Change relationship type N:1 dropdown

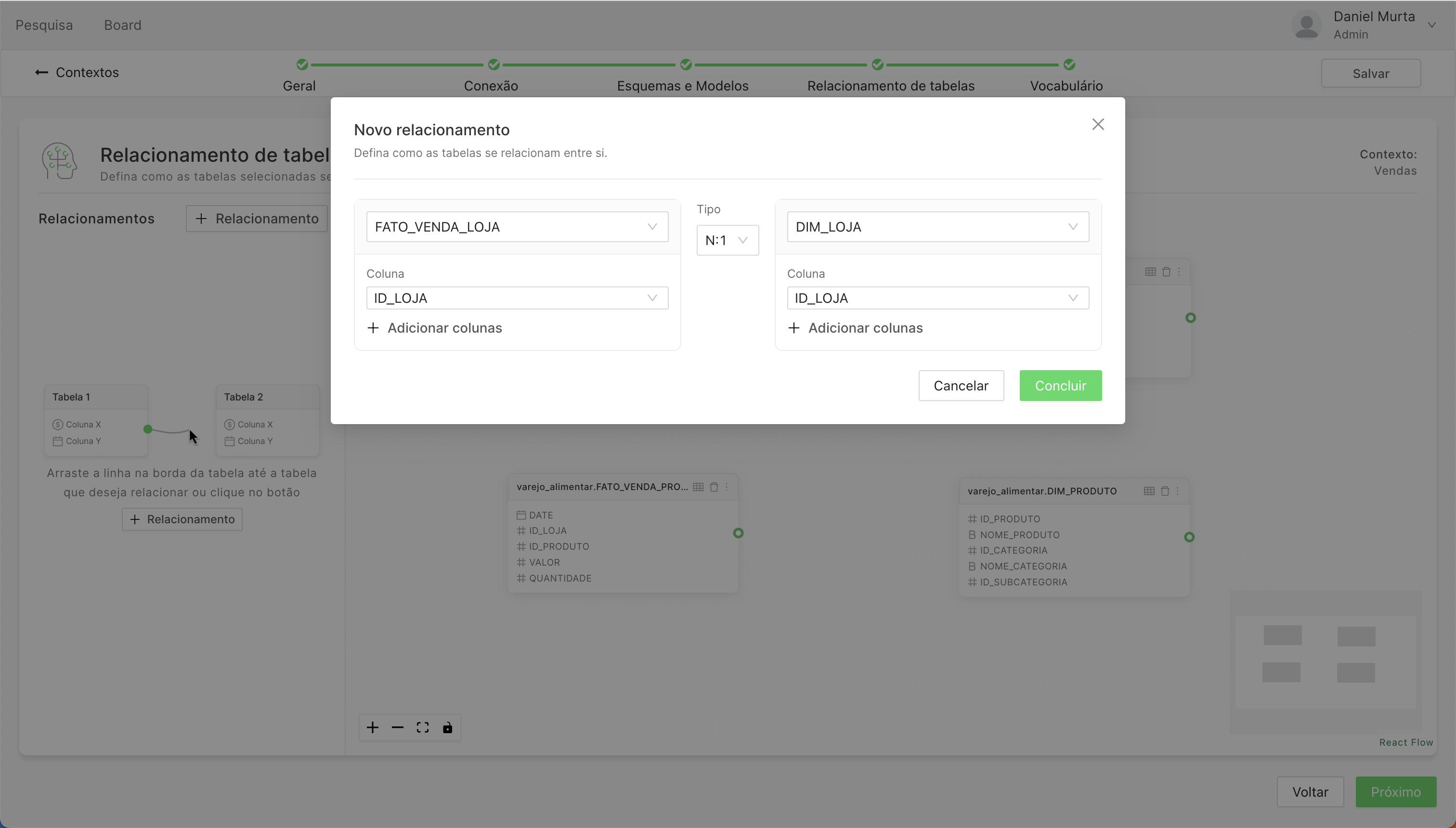pos(727,240)
